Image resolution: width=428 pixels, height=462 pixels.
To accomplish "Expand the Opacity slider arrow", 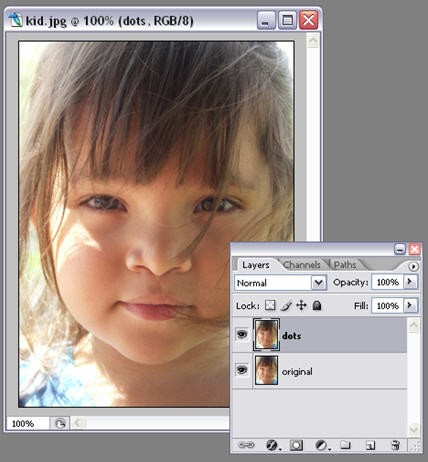I will (x=410, y=282).
